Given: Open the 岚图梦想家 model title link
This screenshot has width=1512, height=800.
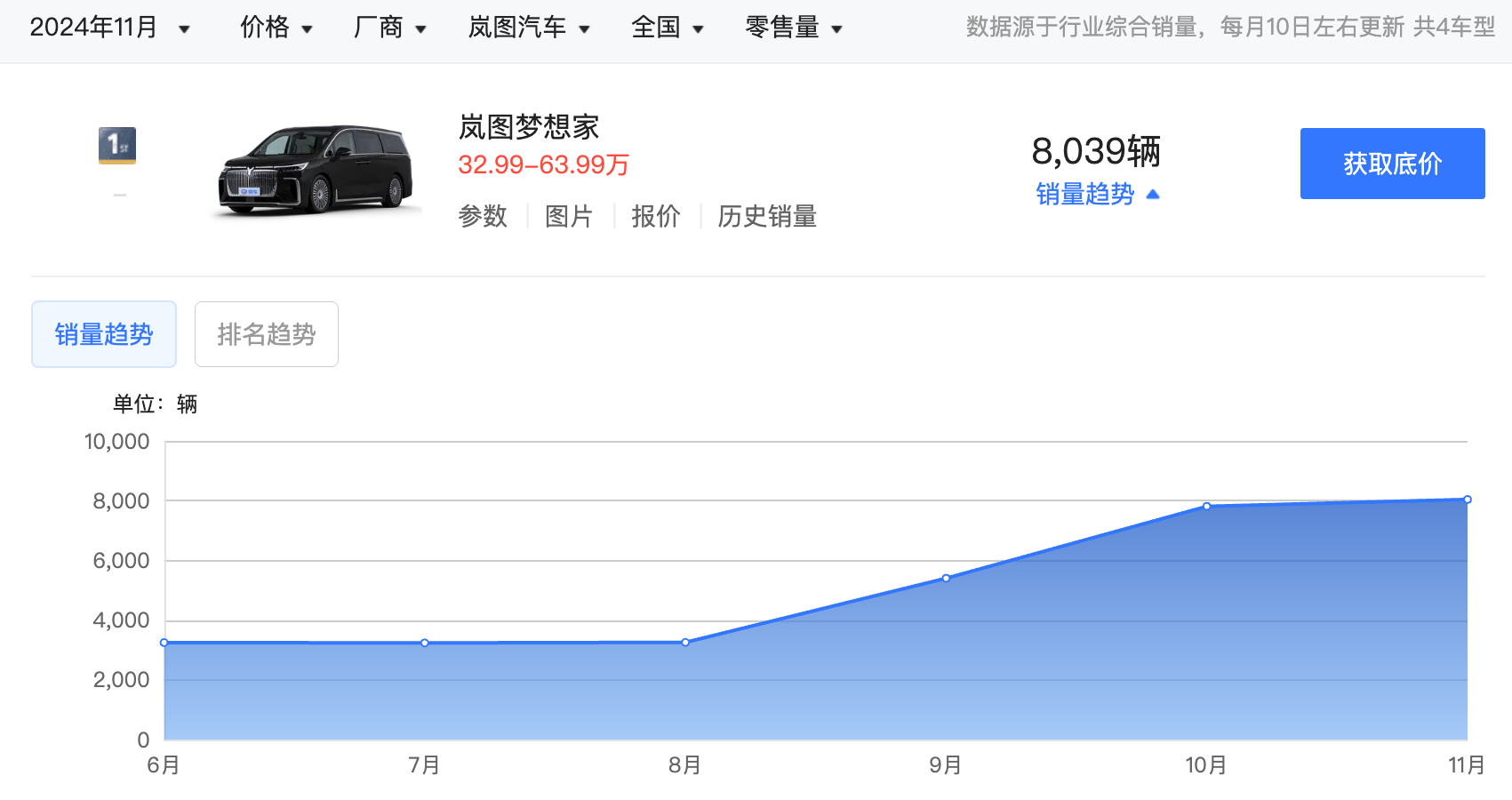Looking at the screenshot, I should (529, 127).
